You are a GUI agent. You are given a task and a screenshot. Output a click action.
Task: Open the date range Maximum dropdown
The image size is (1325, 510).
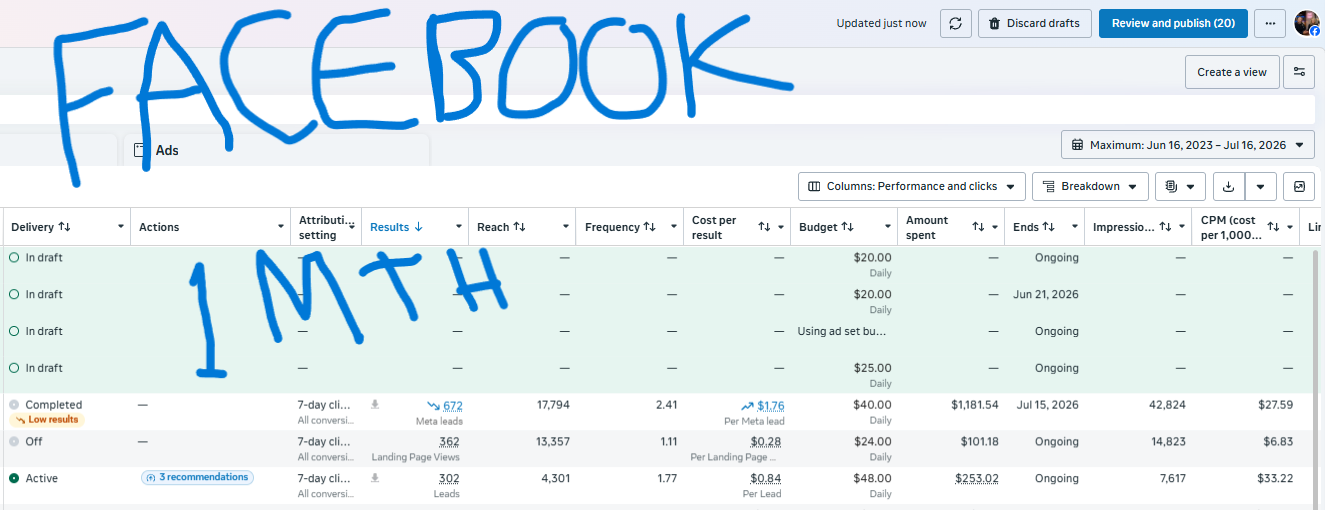click(1188, 145)
